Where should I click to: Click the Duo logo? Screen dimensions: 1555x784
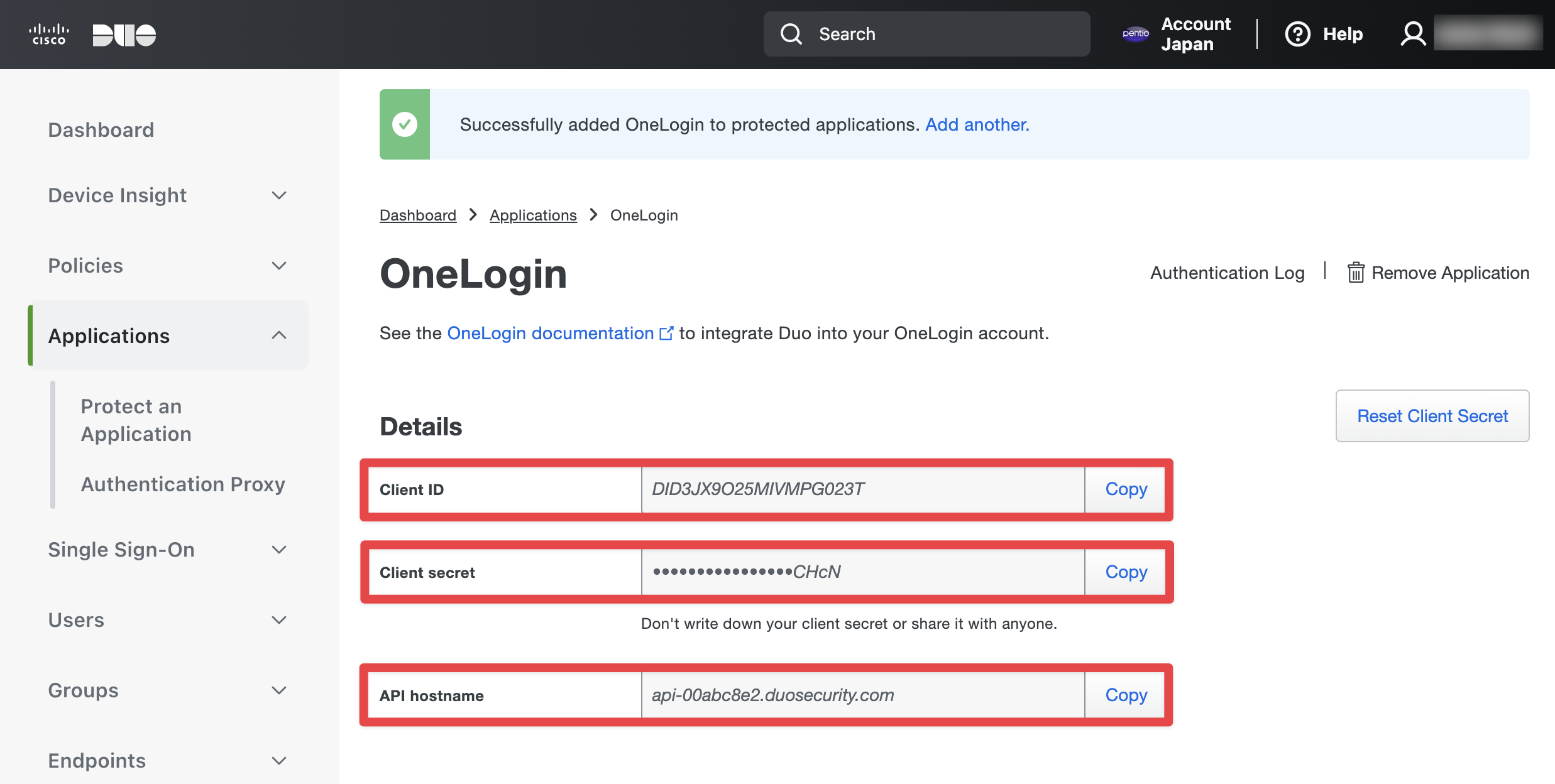click(124, 35)
